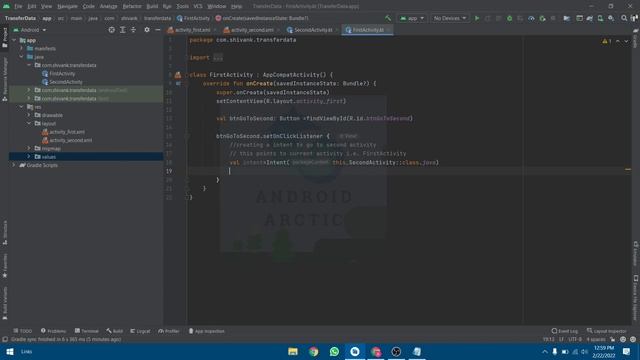Click the UTF-8 encoding status entry
This screenshot has height=360, width=640.
pyautogui.click(x=575, y=339)
